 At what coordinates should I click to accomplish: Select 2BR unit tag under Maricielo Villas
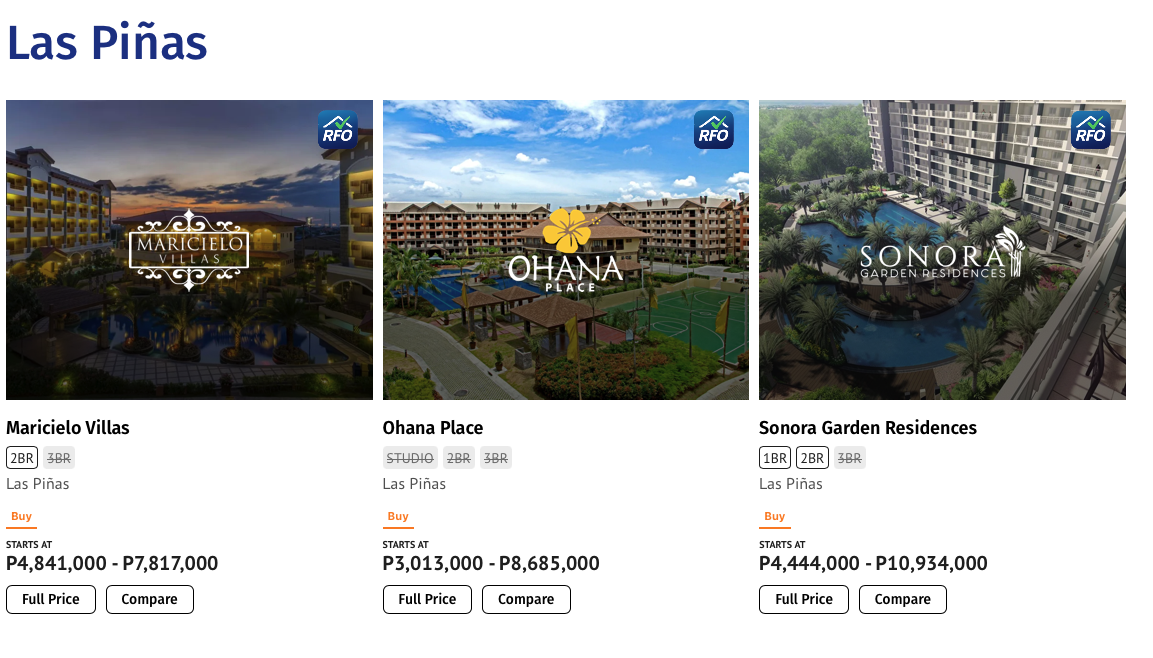[x=22, y=458]
